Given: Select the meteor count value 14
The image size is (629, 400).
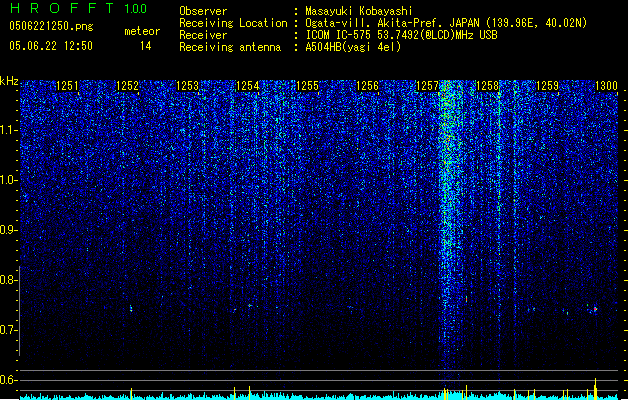Looking at the screenshot, I should coord(146,46).
